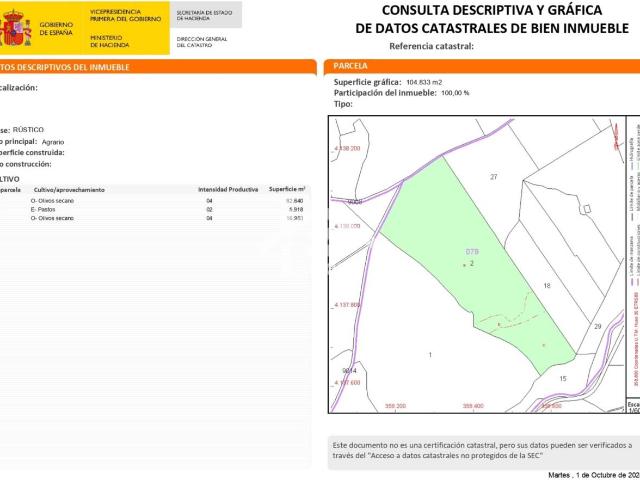Click parcel number 27 on the map
Screen dimensions: 640x480
(493, 177)
